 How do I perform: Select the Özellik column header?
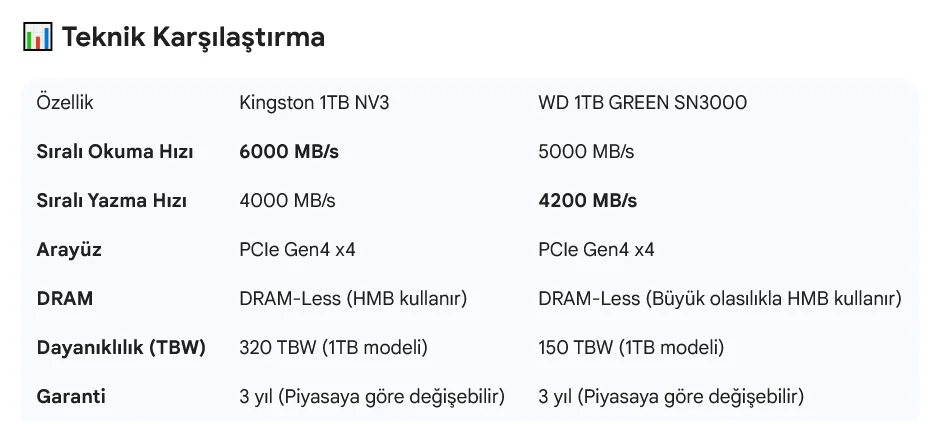pyautogui.click(x=65, y=103)
